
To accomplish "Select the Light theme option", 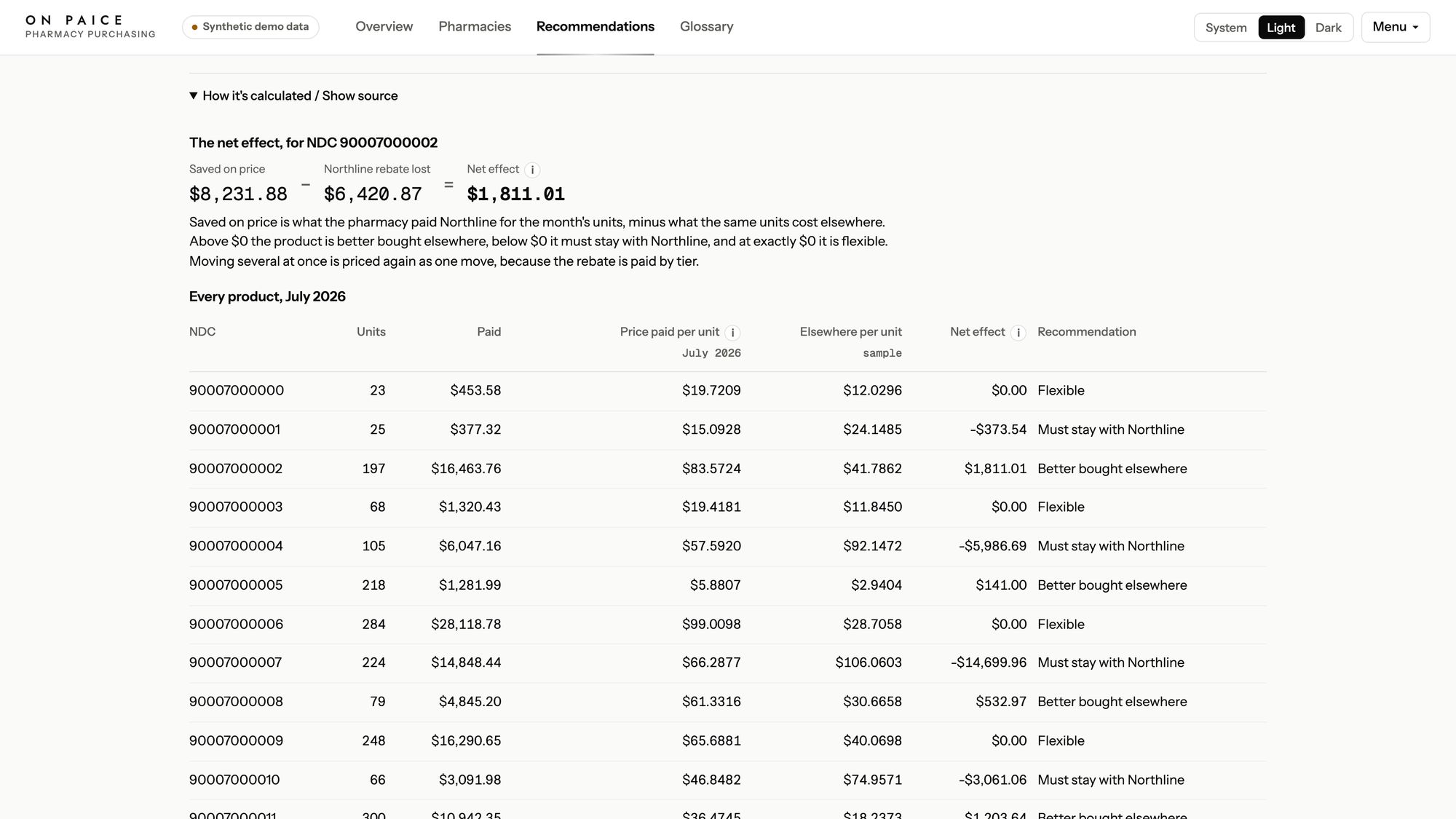I will (x=1281, y=28).
